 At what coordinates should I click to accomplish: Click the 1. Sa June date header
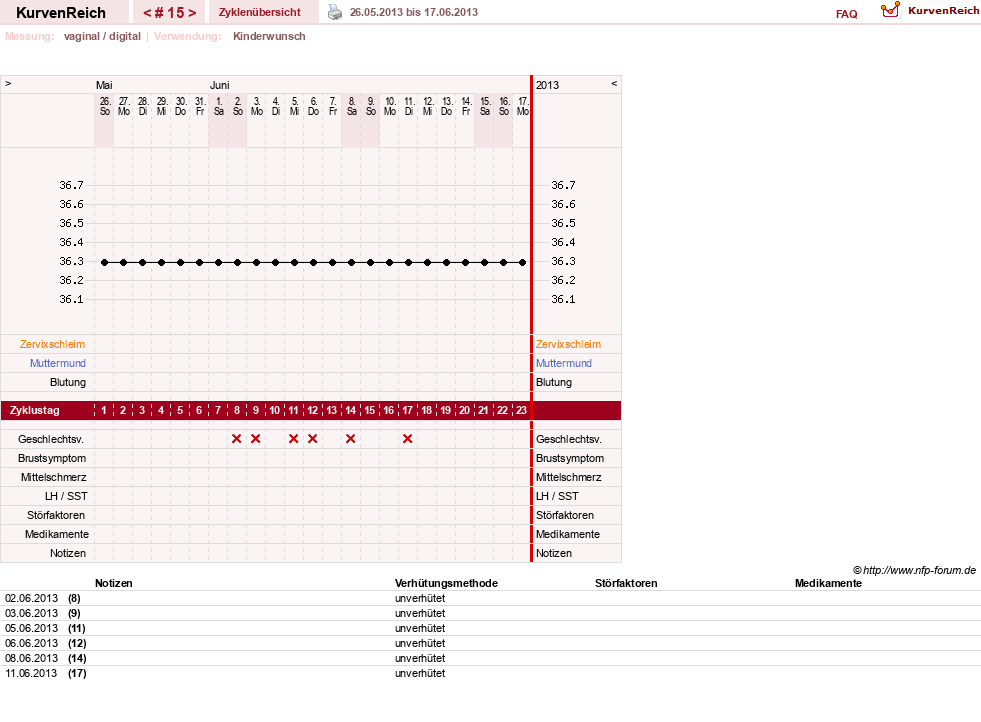(x=218, y=106)
